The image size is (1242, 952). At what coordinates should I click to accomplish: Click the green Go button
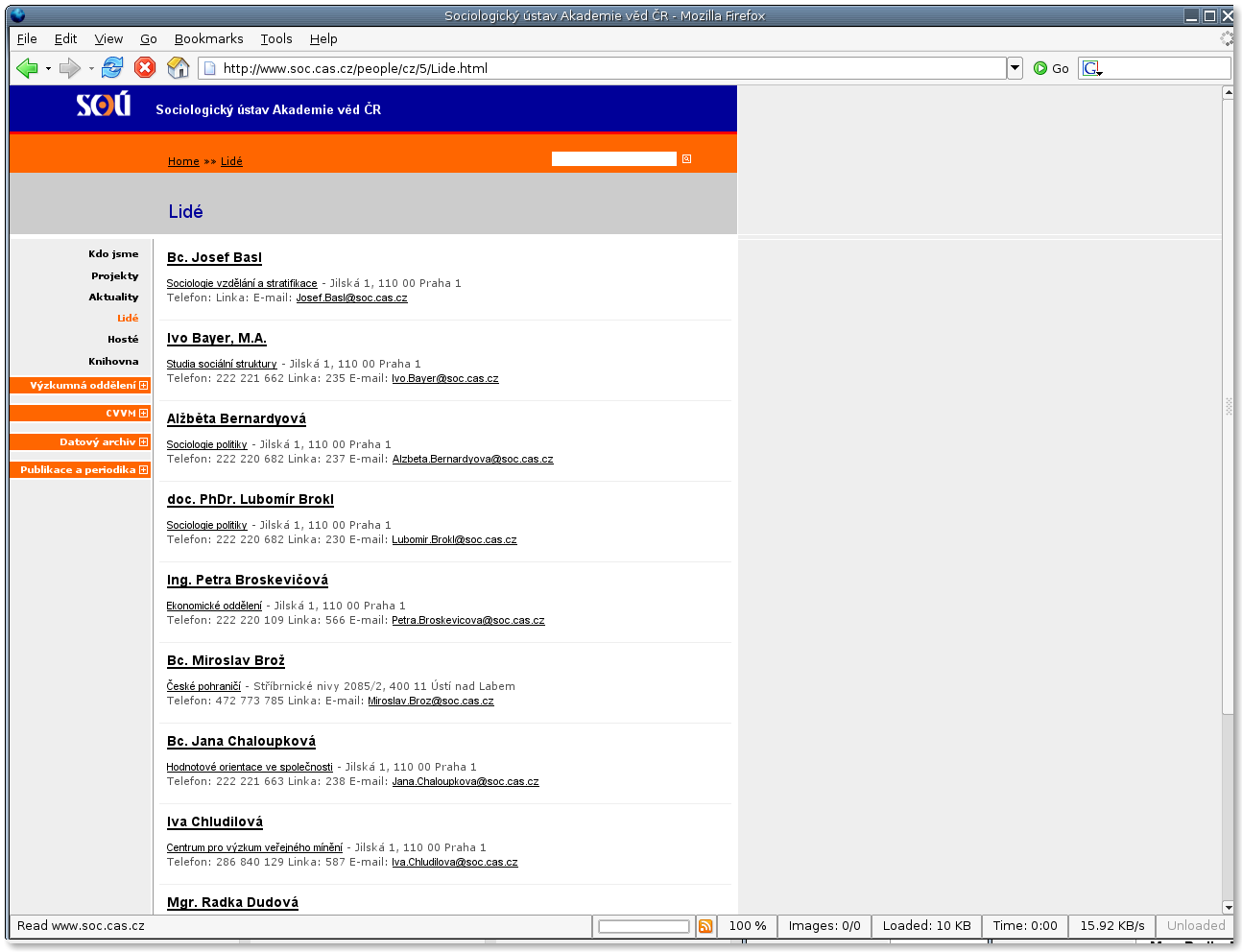pos(1051,68)
